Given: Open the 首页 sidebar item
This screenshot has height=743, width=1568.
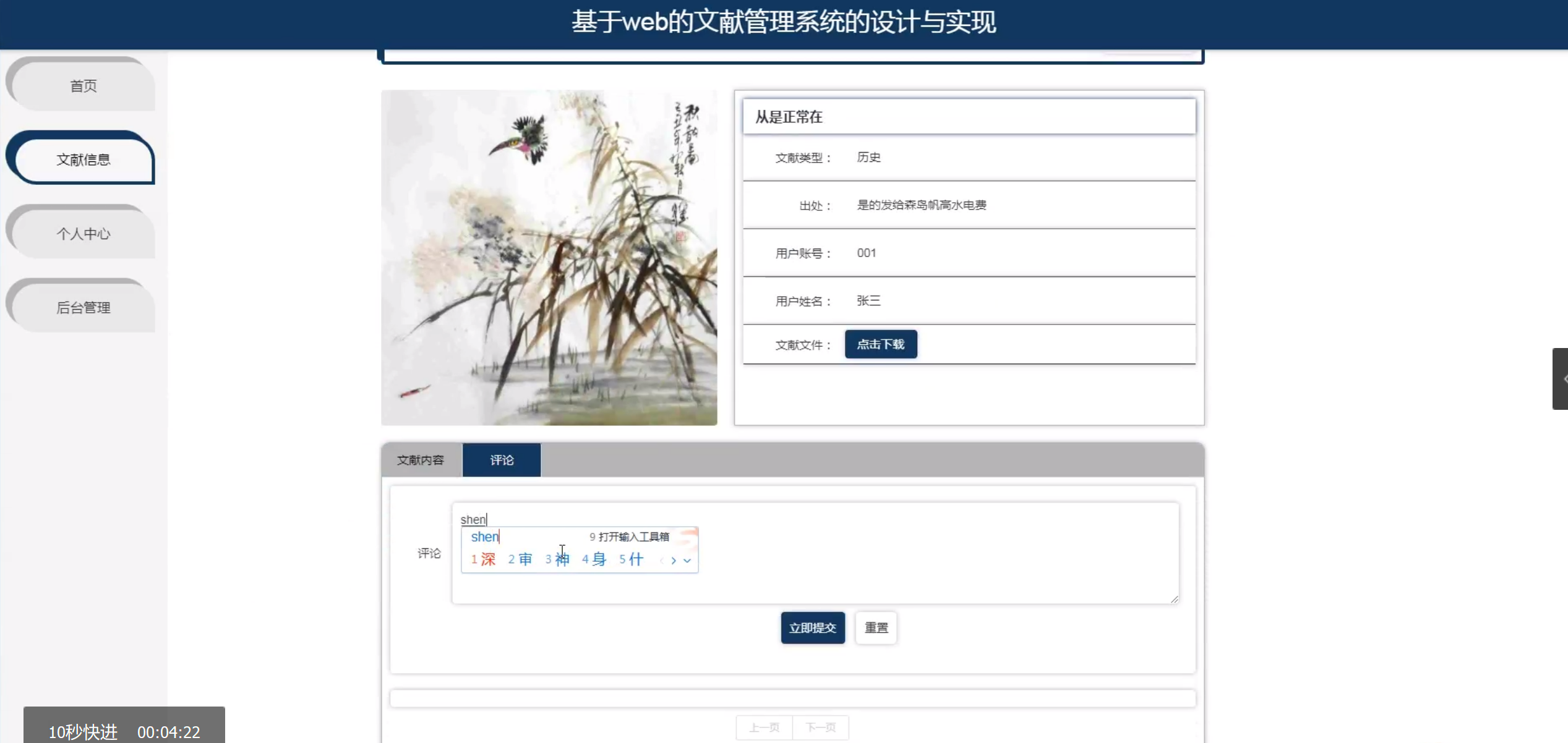Looking at the screenshot, I should pos(83,86).
